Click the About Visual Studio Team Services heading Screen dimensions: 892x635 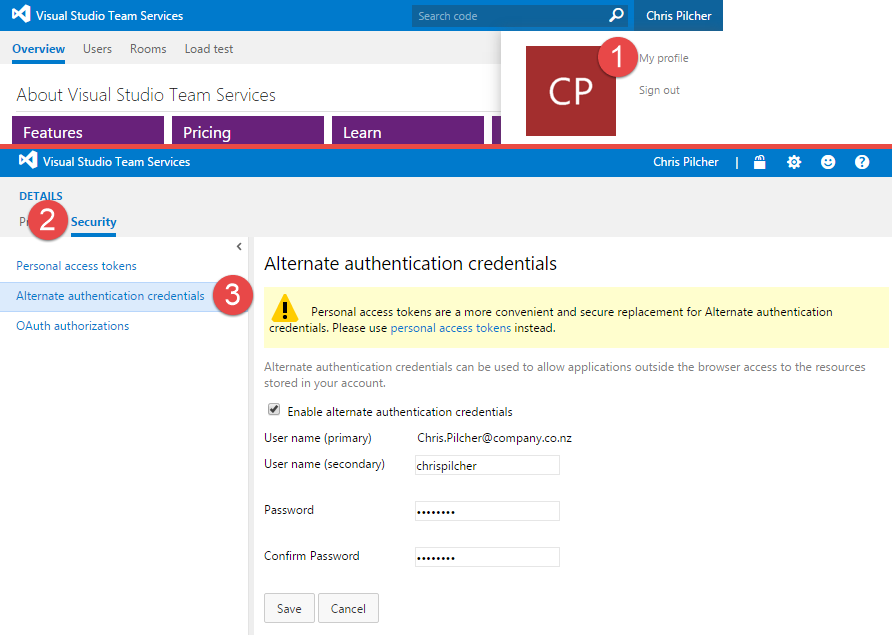coord(146,94)
